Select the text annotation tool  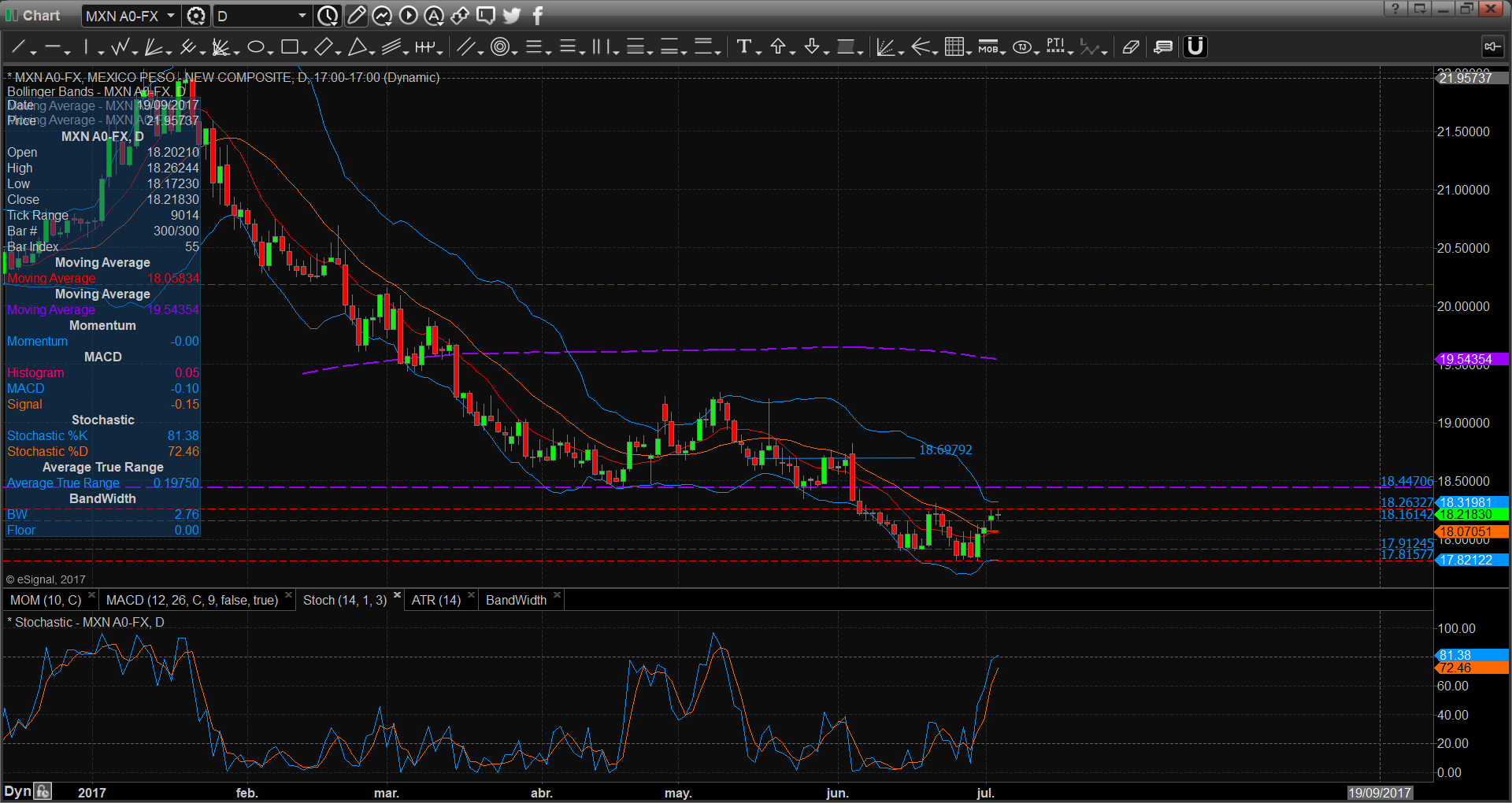click(x=743, y=47)
